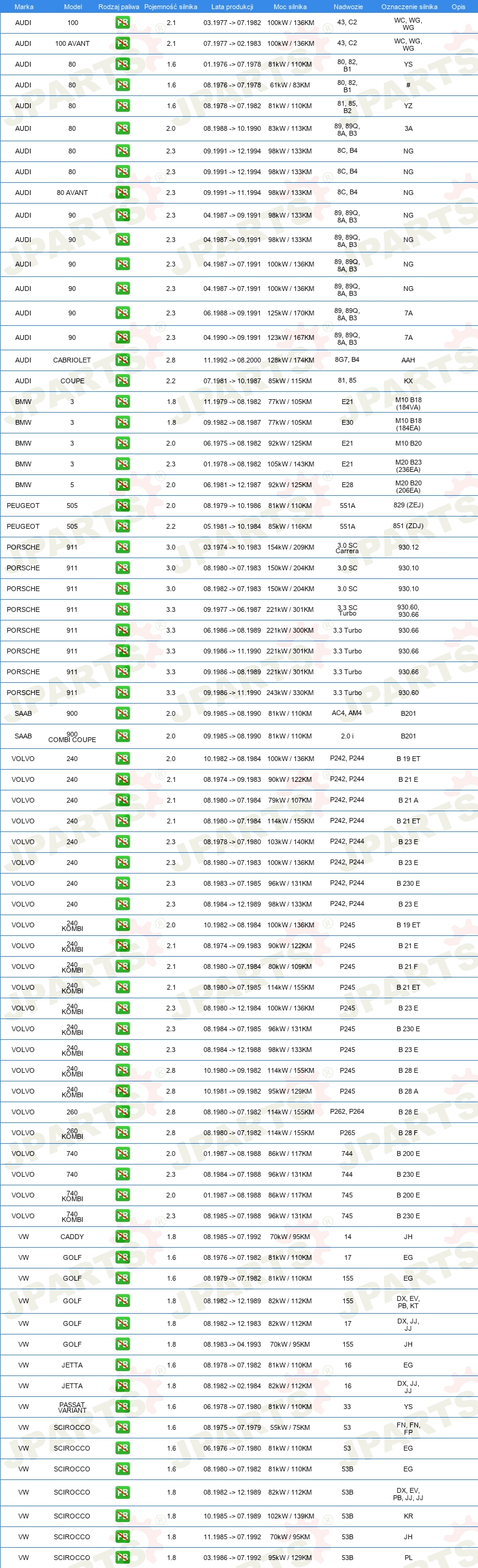Click engine code B 21 F cell
This screenshot has width=478, height=1568.
(408, 966)
